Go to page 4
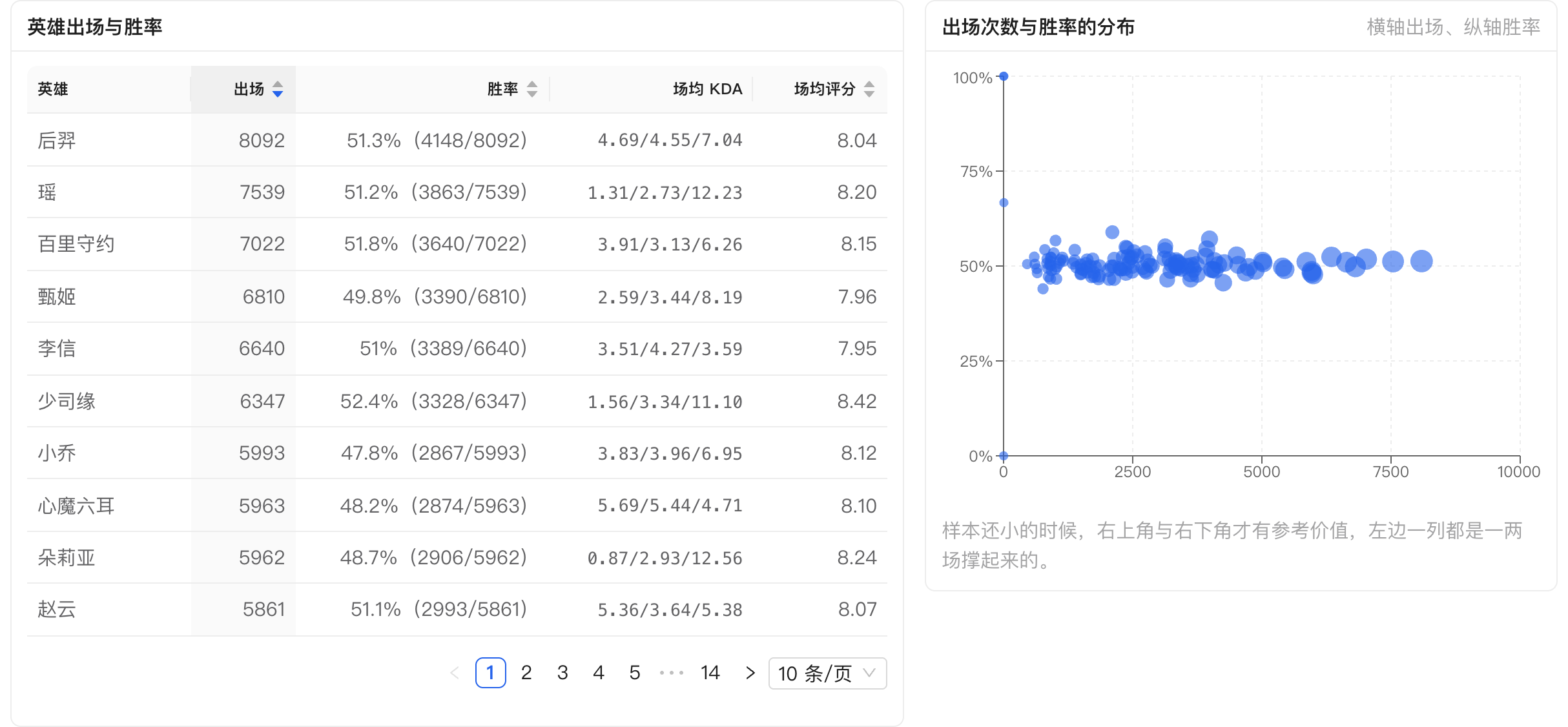This screenshot has height=727, width=1568. (599, 673)
